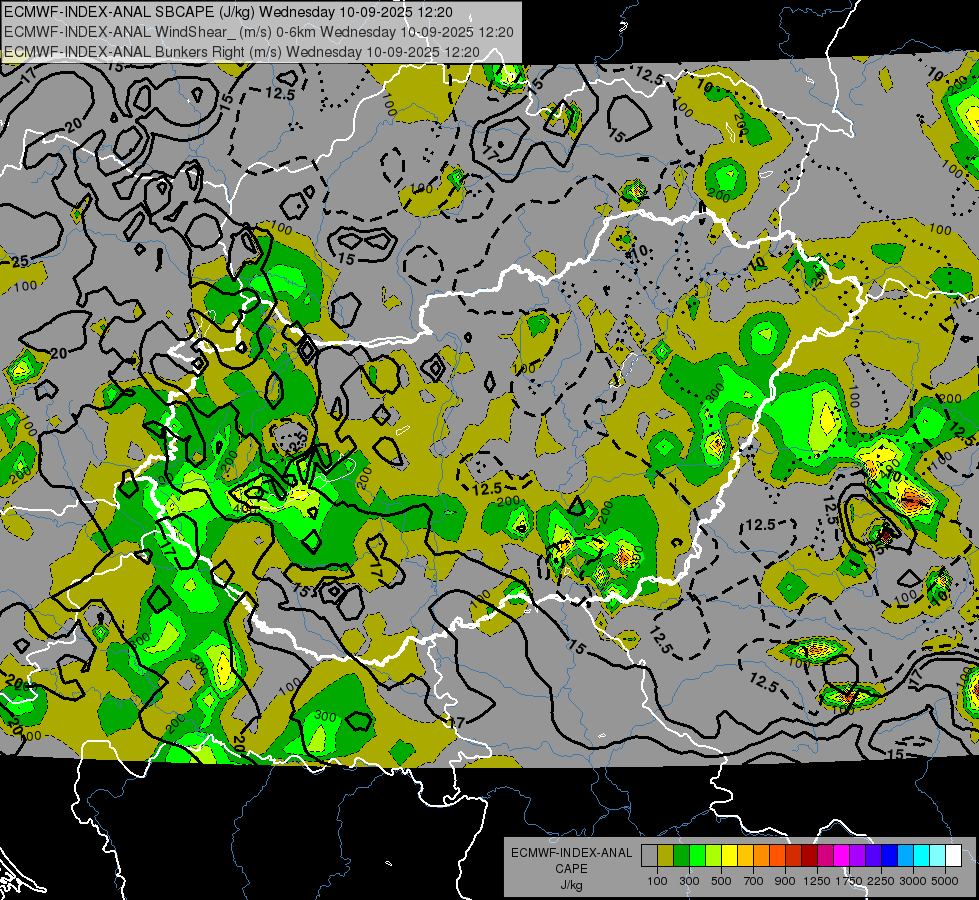979x900 pixels.
Task: Select the cyan legend swatch
Action: [x=922, y=856]
